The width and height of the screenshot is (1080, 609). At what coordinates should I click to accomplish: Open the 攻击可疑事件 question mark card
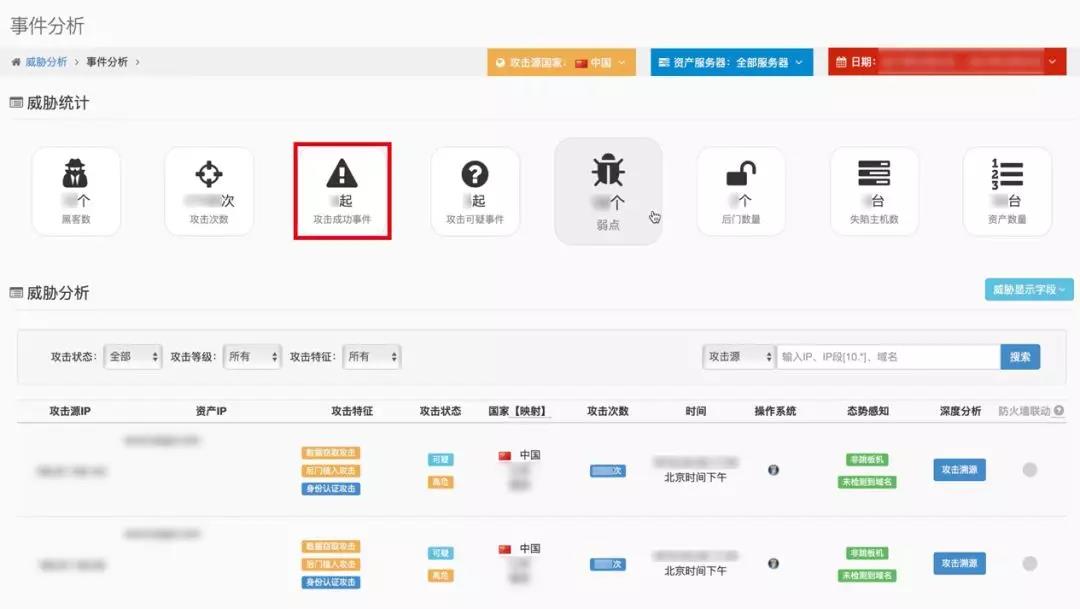pos(475,191)
